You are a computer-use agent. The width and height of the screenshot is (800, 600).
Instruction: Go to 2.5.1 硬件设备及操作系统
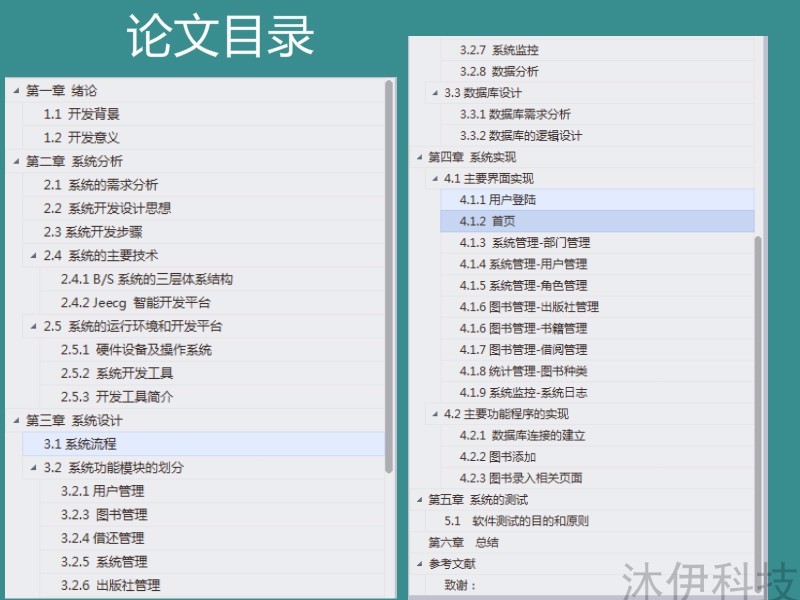(136, 349)
